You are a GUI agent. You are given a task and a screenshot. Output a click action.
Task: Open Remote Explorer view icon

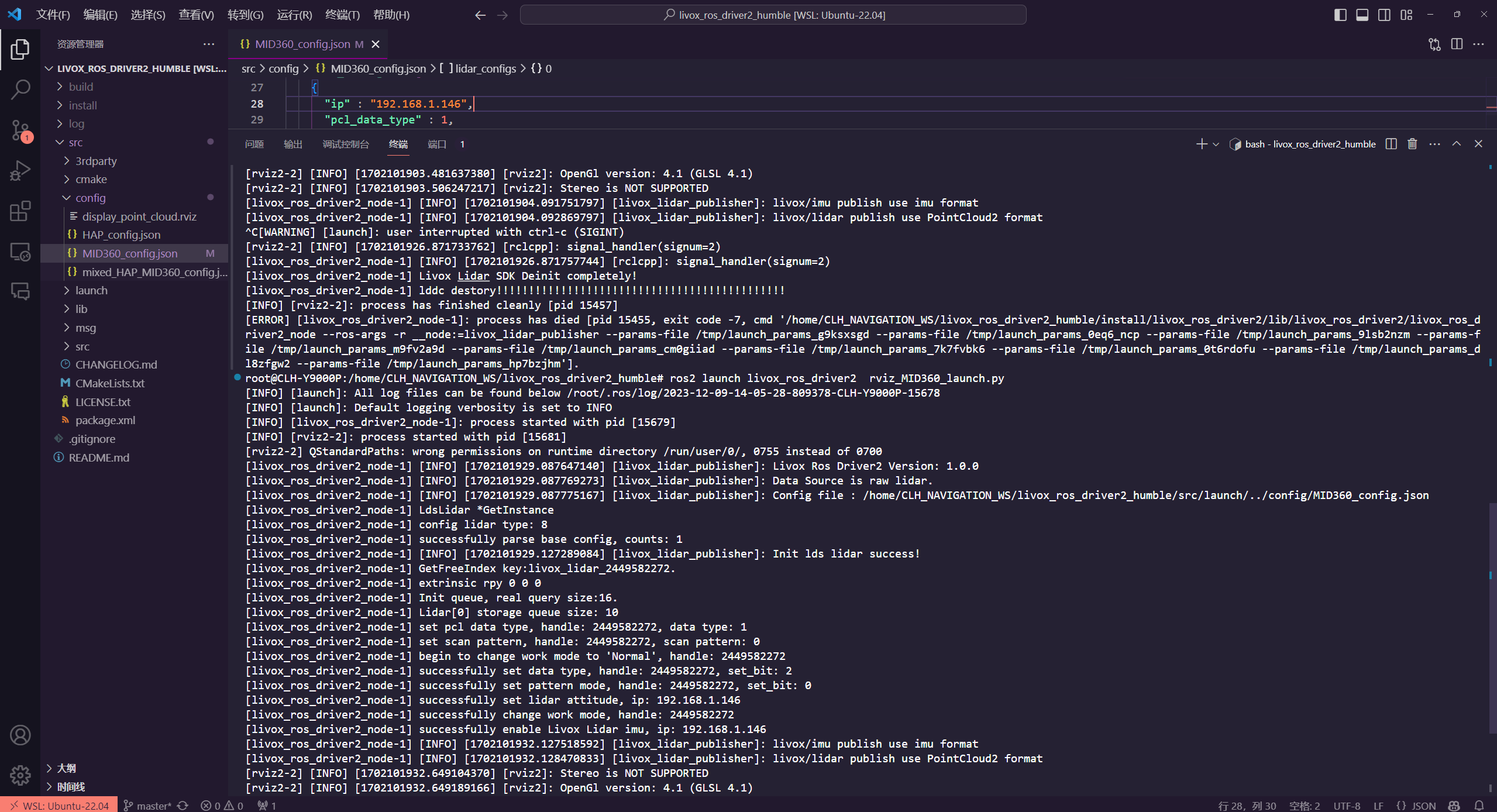(20, 252)
